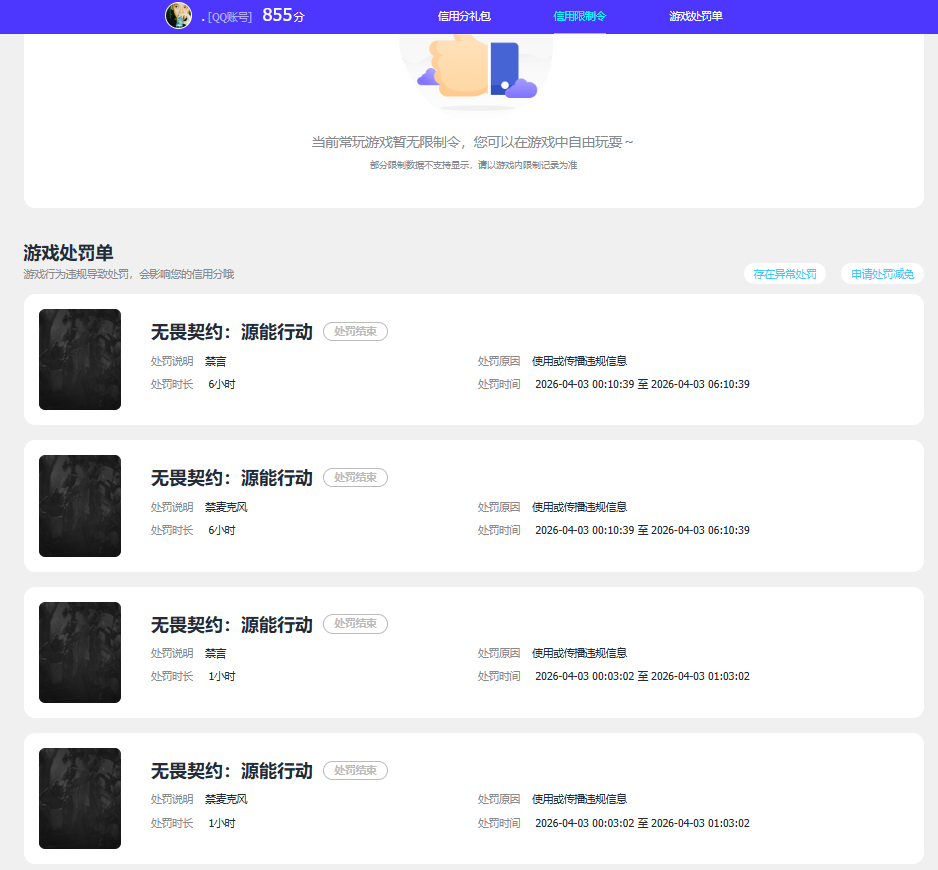Open game thumbnail of 禁言 1小时 card
938x870 pixels.
tap(80, 652)
